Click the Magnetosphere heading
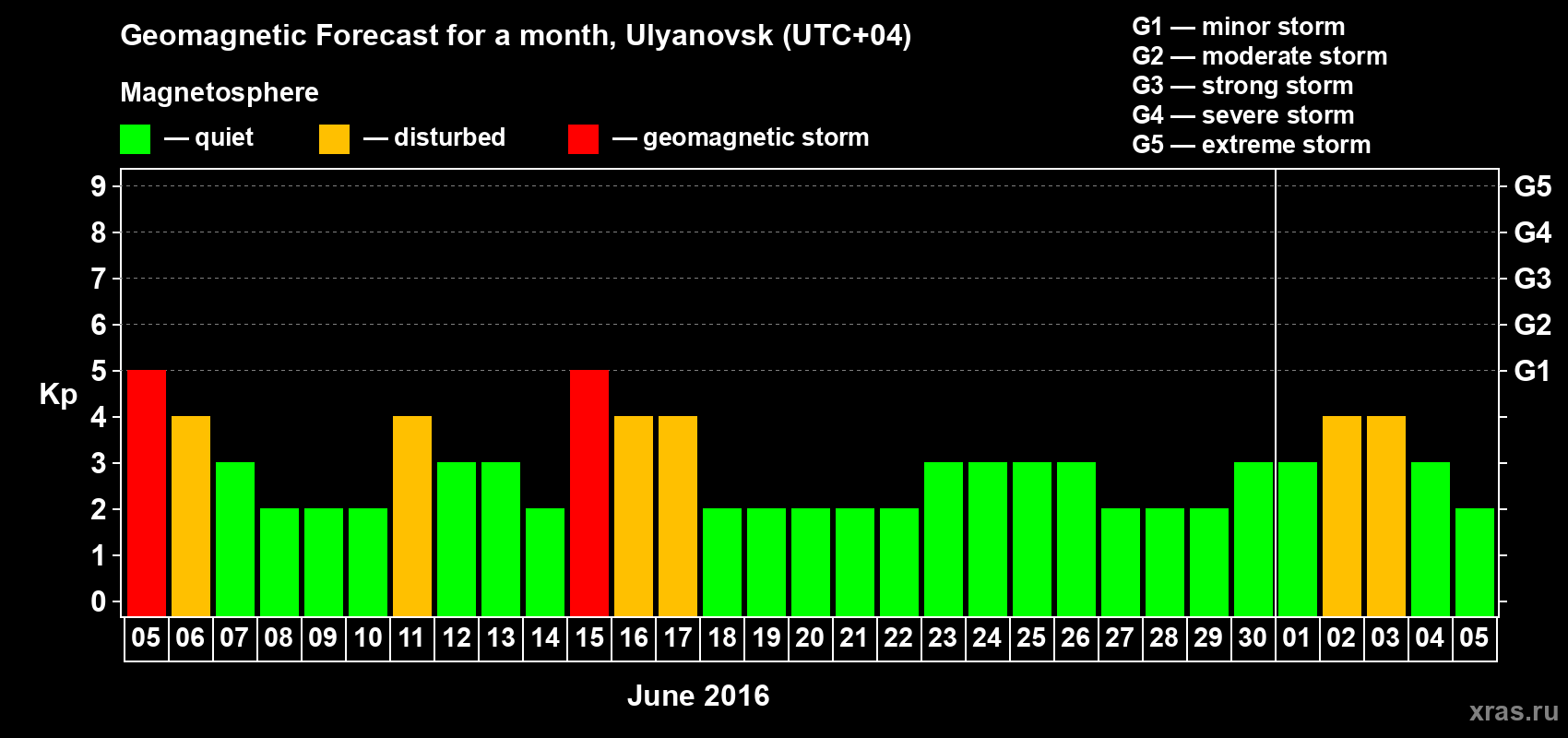 pyautogui.click(x=220, y=92)
